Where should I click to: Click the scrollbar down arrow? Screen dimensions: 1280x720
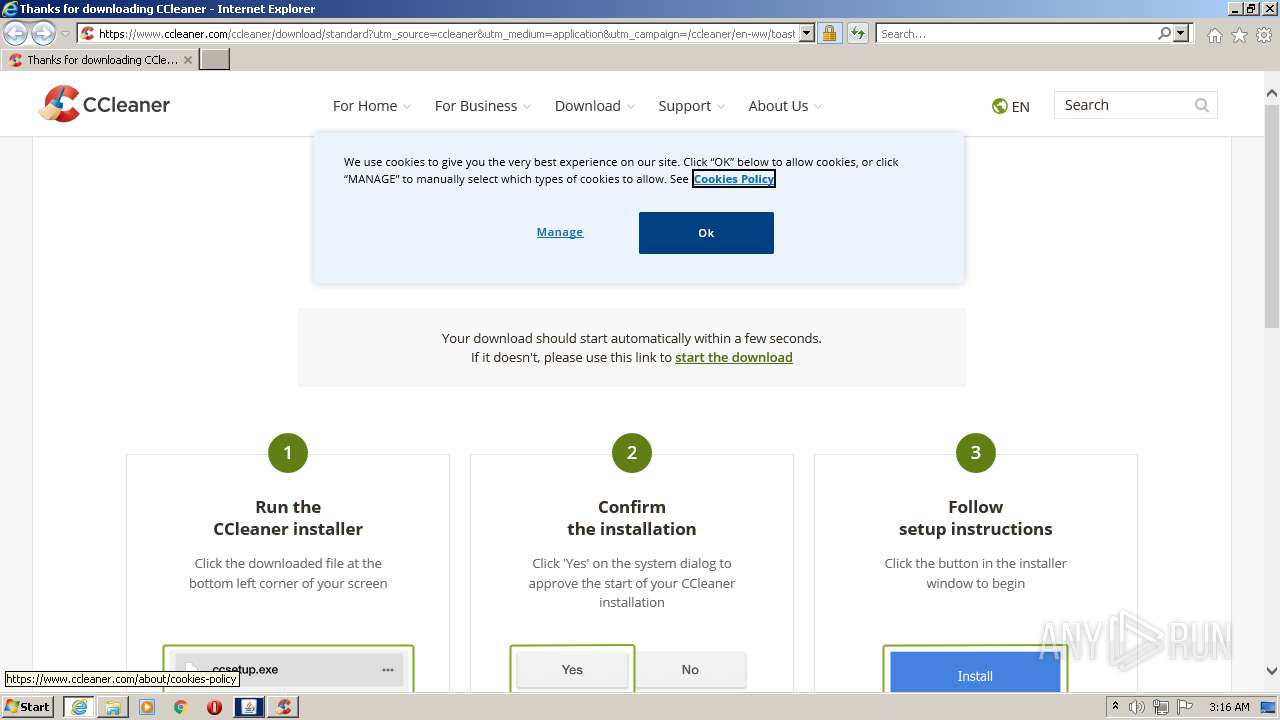point(1272,671)
